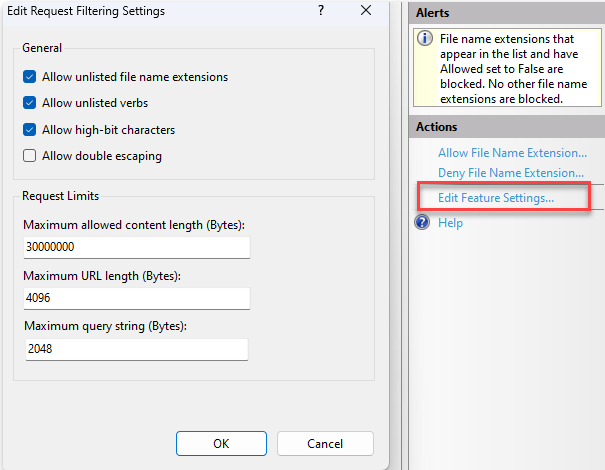Enable Allow double escaping

30,156
